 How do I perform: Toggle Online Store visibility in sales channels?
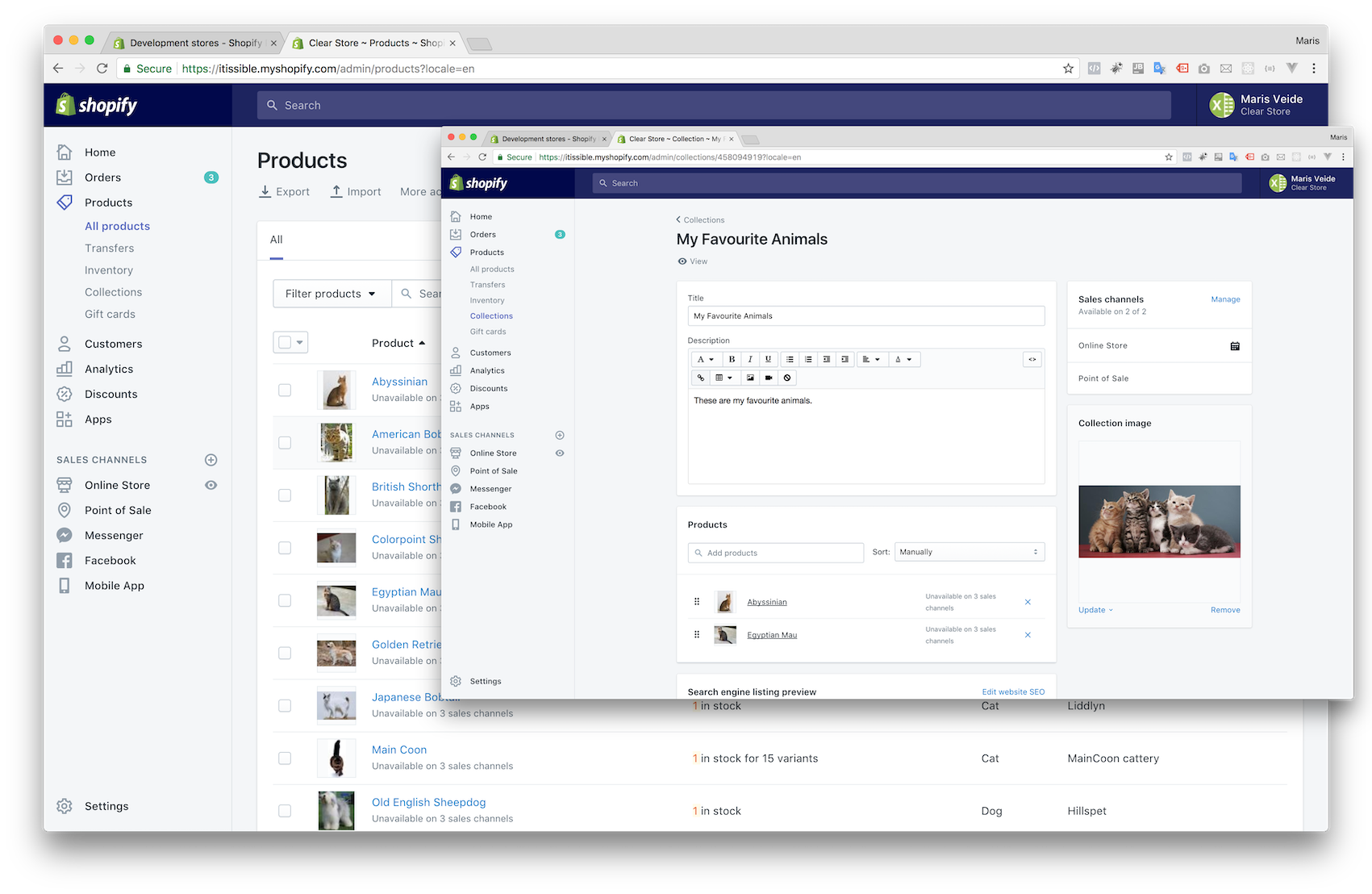pyautogui.click(x=211, y=485)
